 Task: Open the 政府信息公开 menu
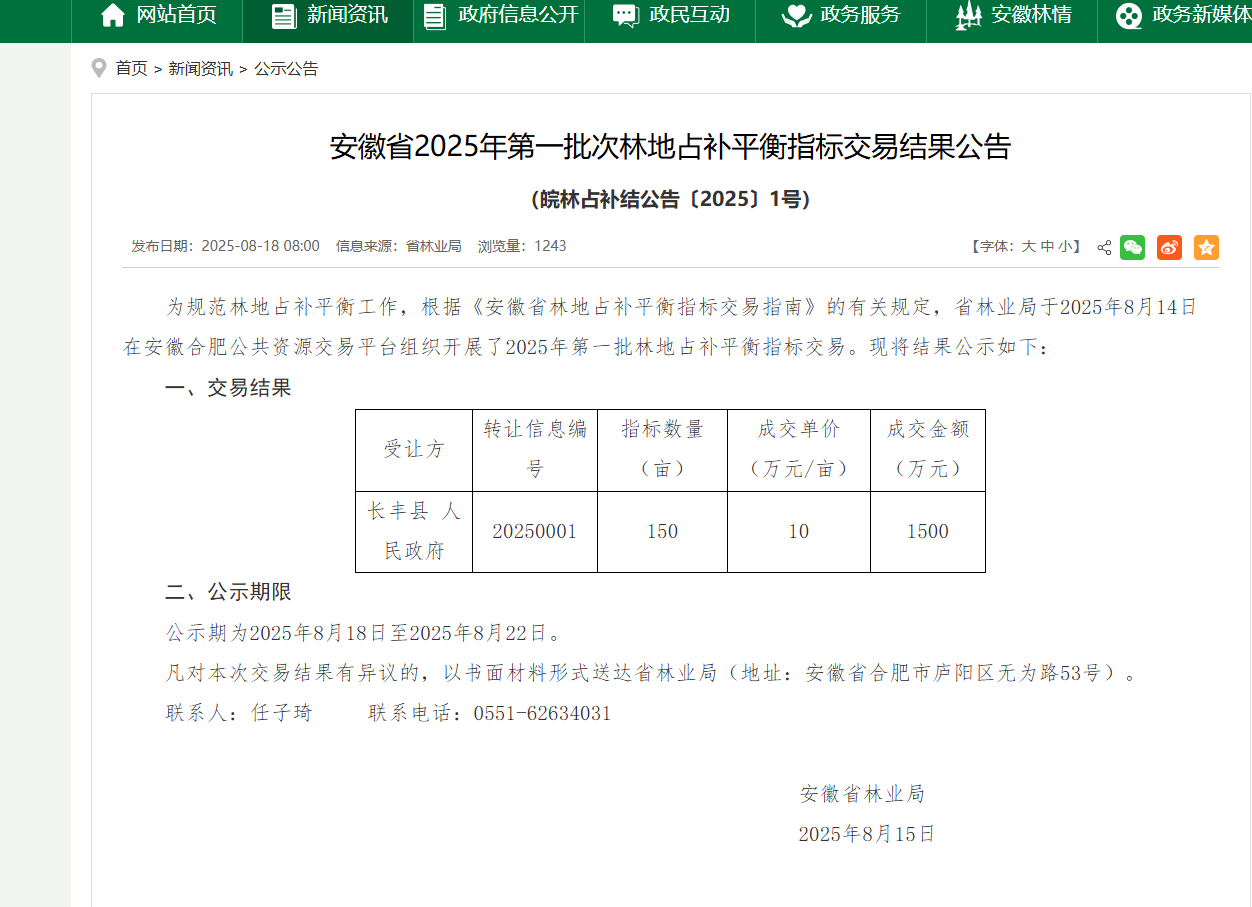point(518,15)
